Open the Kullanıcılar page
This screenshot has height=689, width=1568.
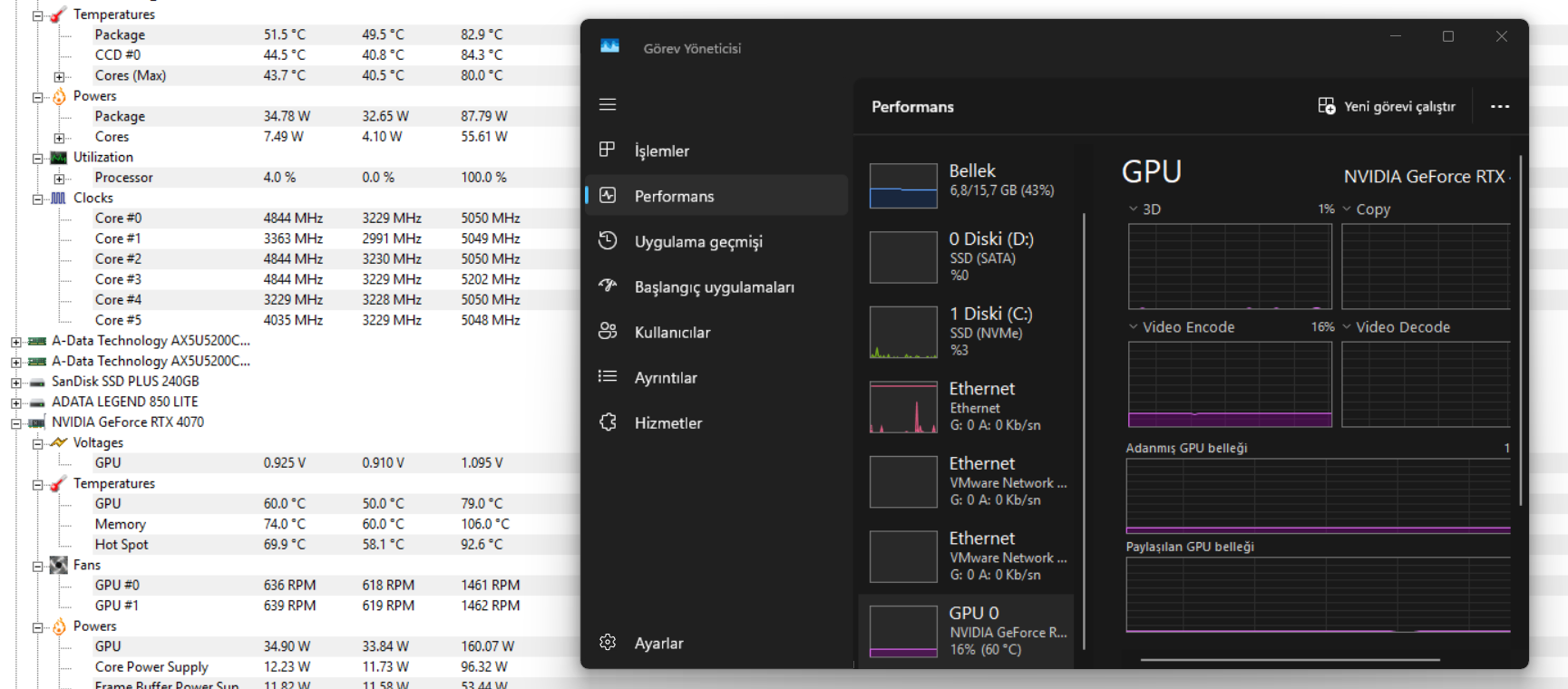[x=716, y=332]
